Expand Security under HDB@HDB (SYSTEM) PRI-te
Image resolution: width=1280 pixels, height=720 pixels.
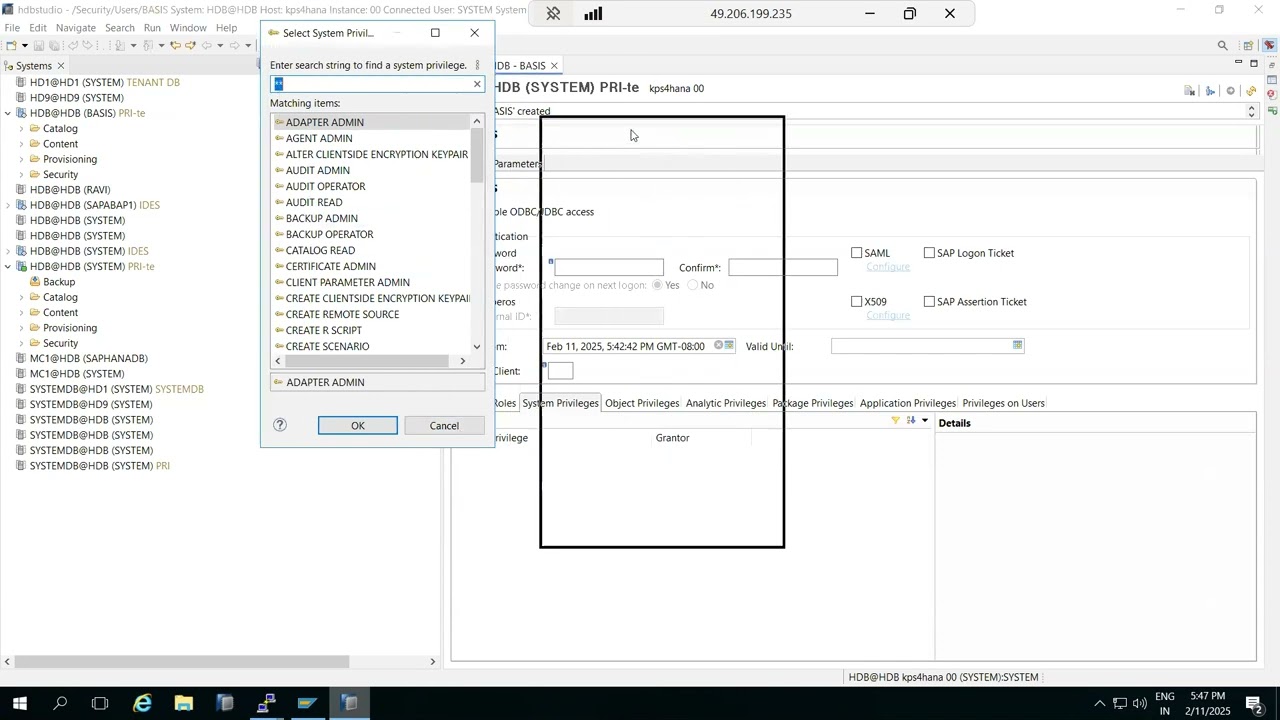[x=21, y=344]
